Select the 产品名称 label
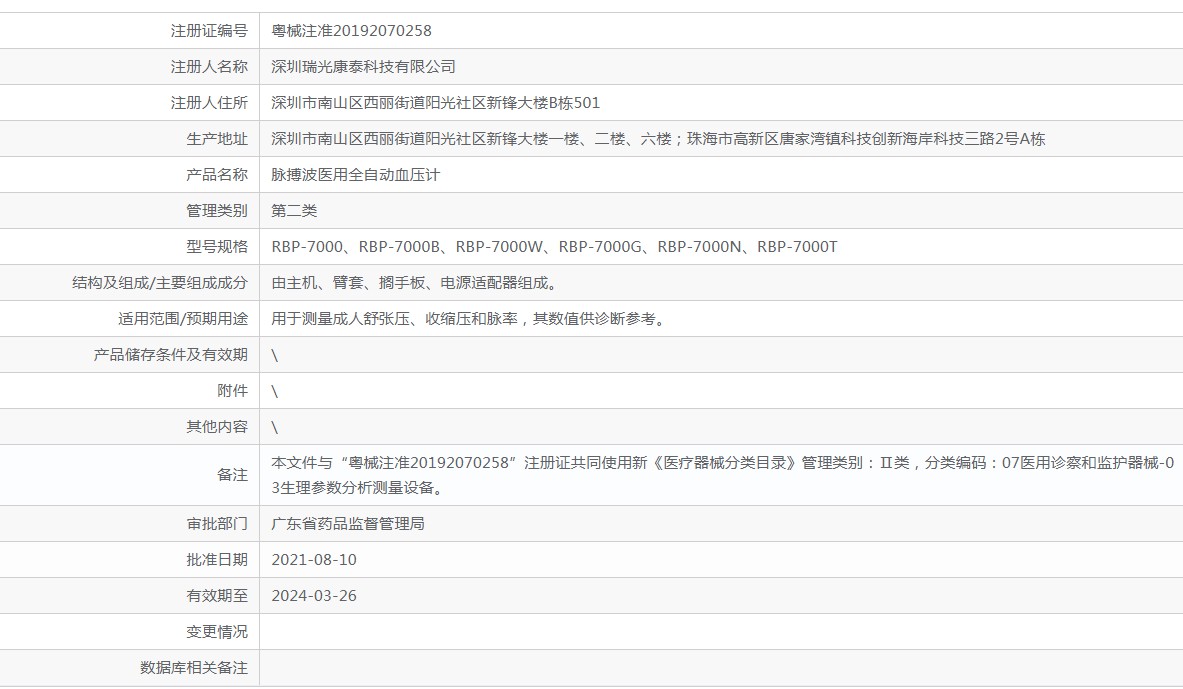1183x689 pixels. [x=217, y=175]
